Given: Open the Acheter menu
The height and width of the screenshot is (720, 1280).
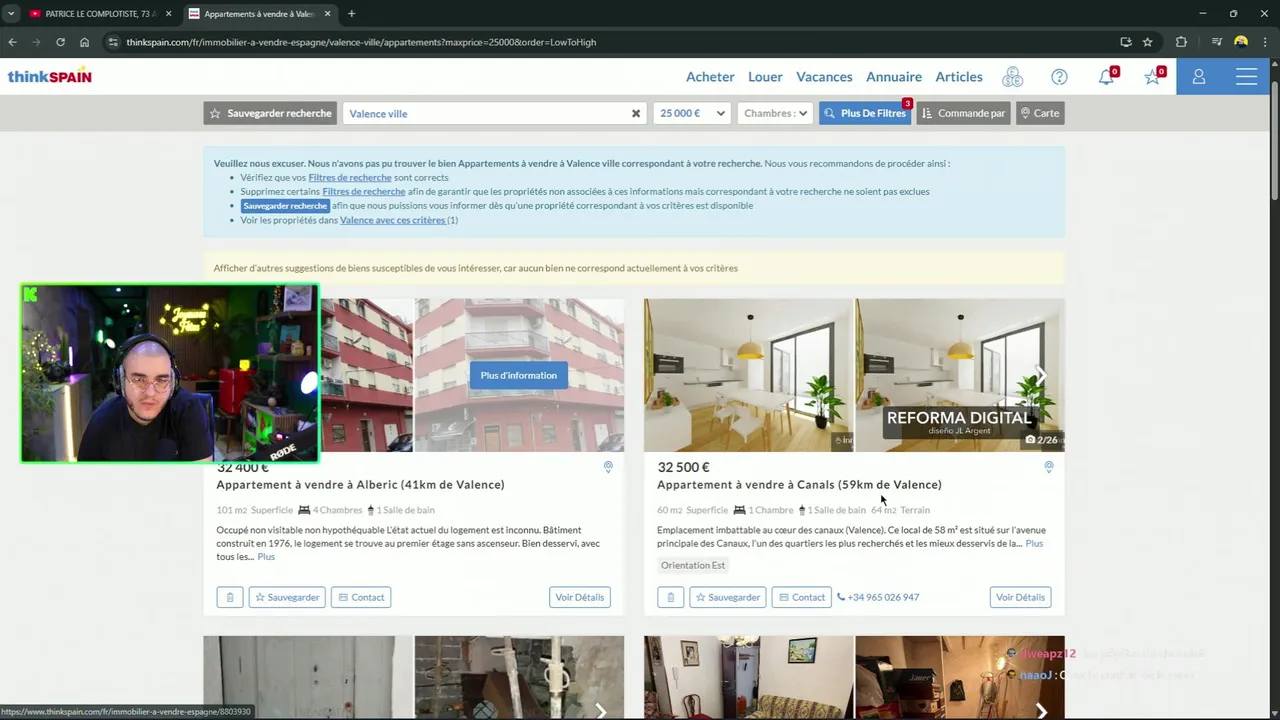Looking at the screenshot, I should [x=710, y=77].
